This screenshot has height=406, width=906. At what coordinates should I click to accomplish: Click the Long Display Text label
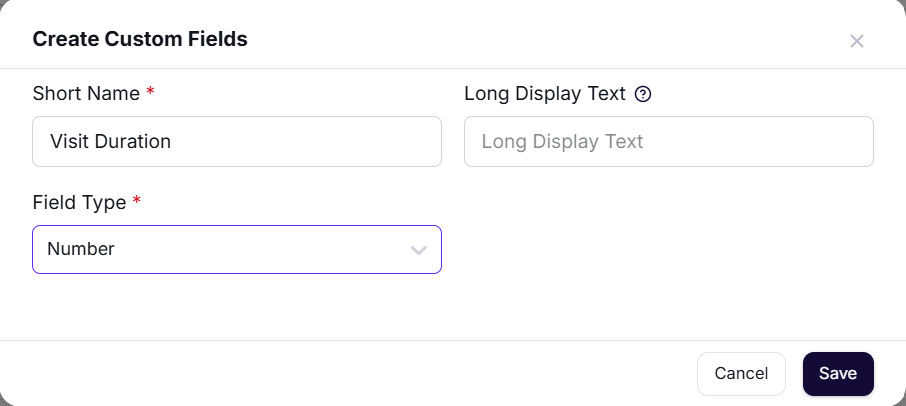click(x=545, y=94)
